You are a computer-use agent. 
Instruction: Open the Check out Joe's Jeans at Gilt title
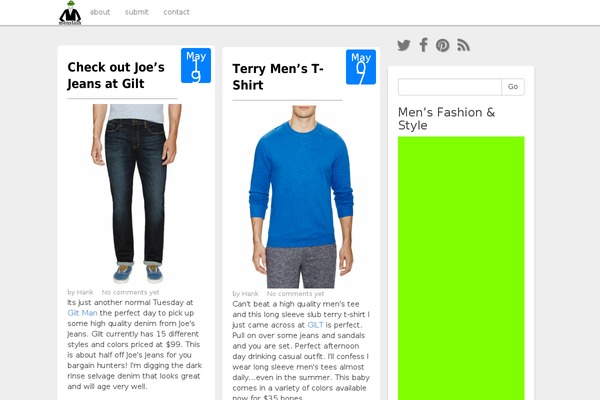click(116, 75)
